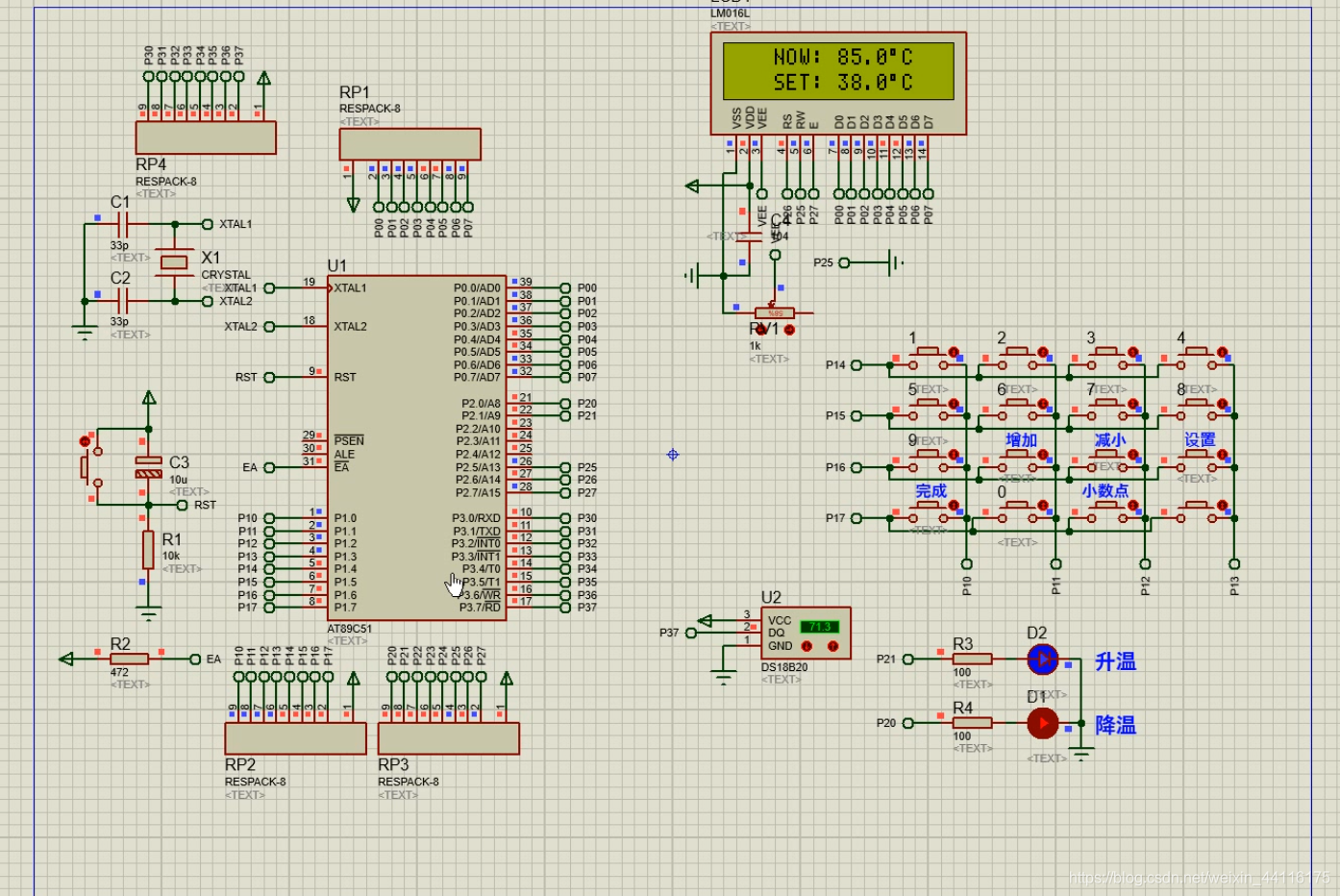Select resistor R2 472
Screen dimensions: 1340x896
click(129, 659)
